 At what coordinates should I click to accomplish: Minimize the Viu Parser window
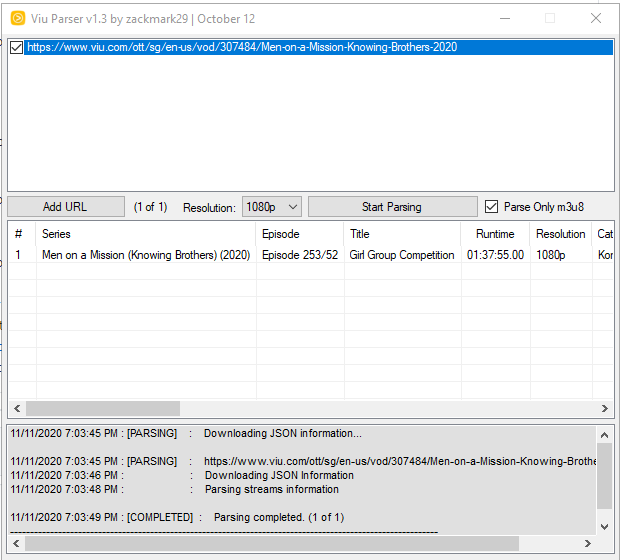pos(505,18)
